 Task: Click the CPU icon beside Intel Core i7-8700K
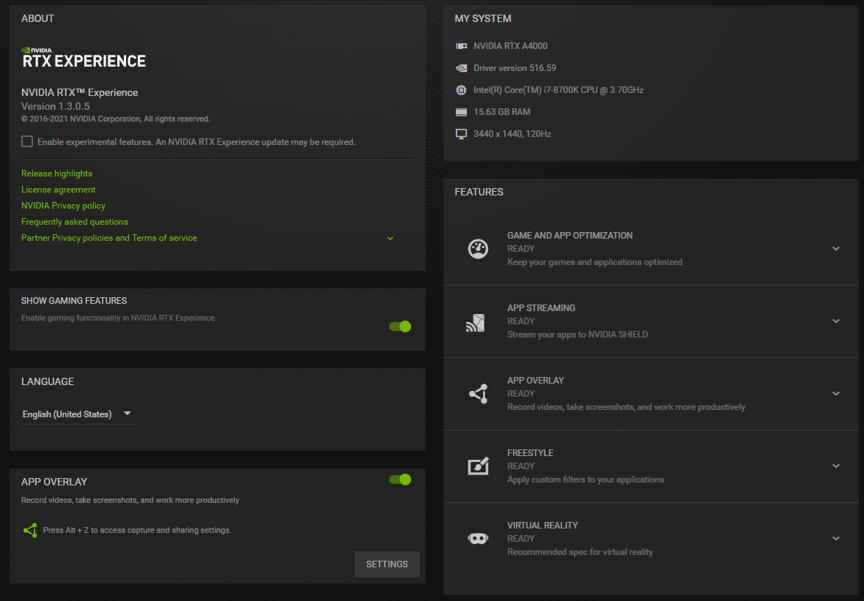click(460, 89)
